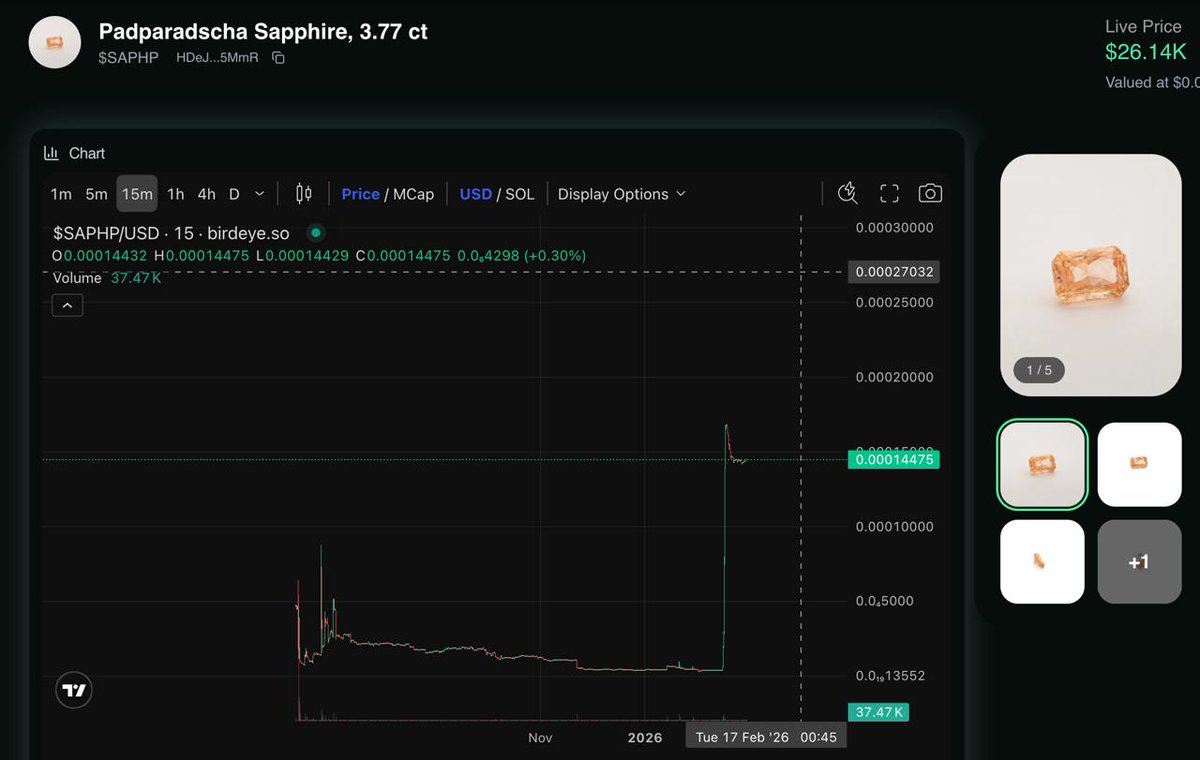The width and height of the screenshot is (1200, 760).
Task: Open the +1 additional gem photos thumbnail
Action: [1139, 562]
